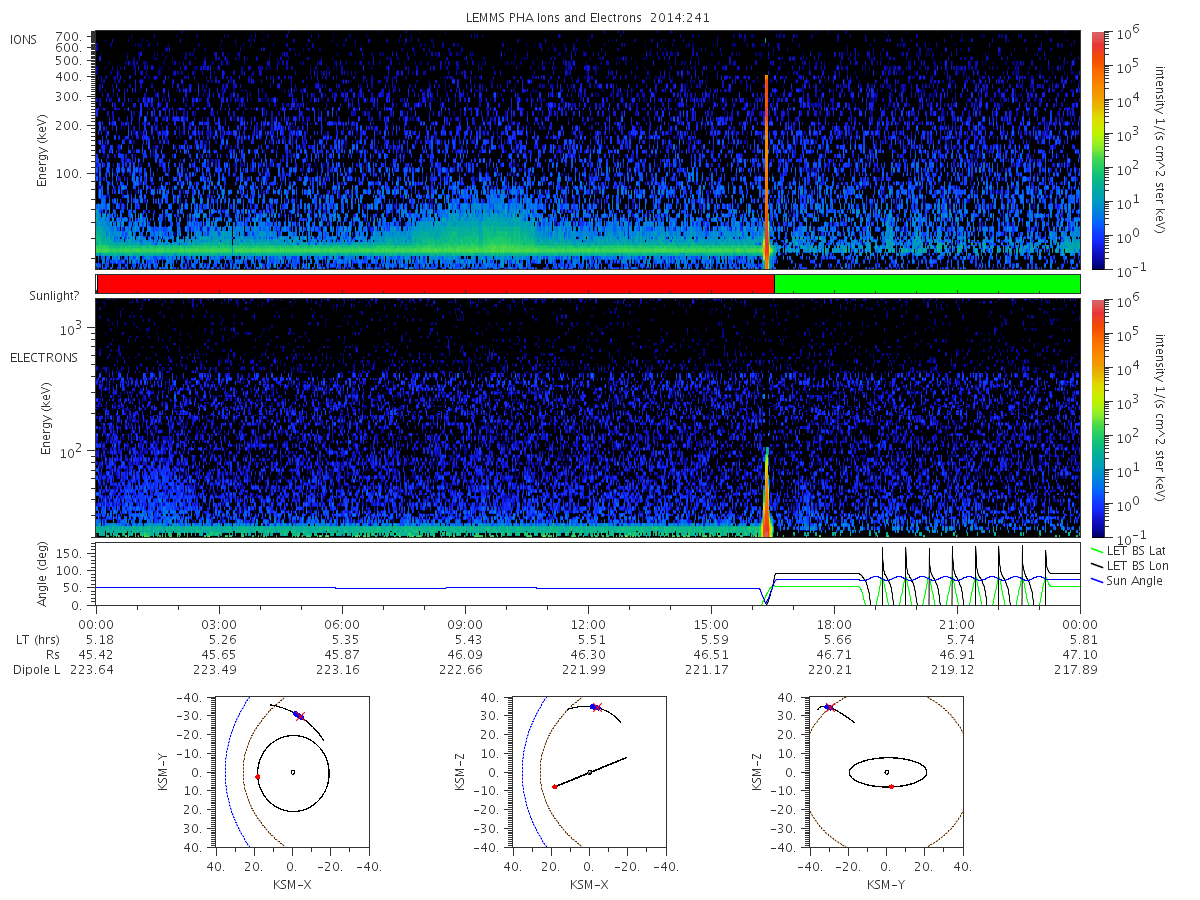Click the red dot in the KSM-X/KSM-Y plot
The height and width of the screenshot is (900, 1200).
click(x=257, y=777)
